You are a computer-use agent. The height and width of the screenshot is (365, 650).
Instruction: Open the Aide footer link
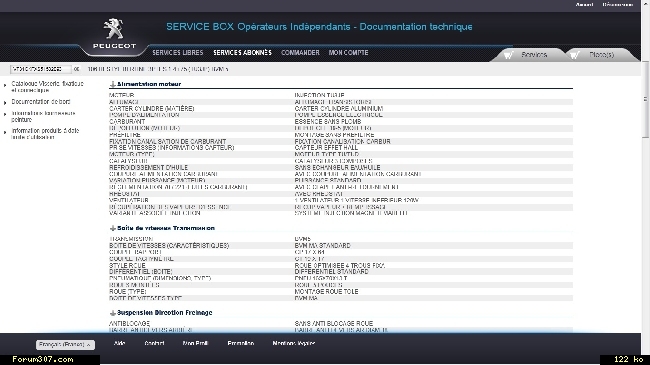pyautogui.click(x=119, y=343)
